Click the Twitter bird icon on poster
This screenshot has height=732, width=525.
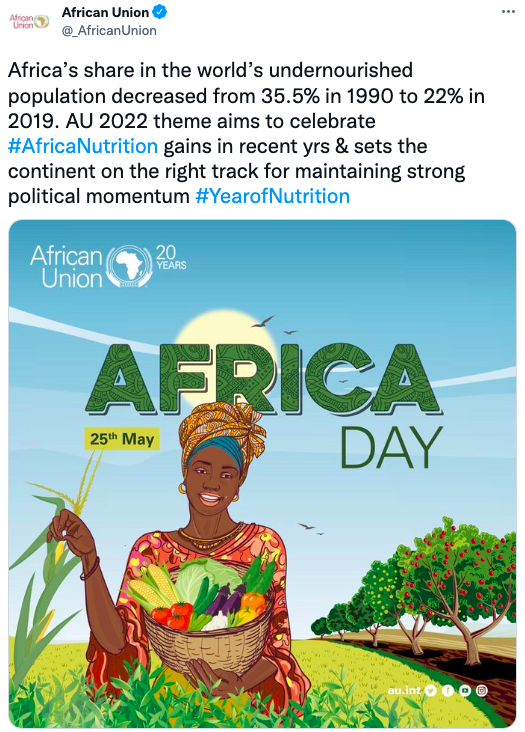tap(431, 690)
